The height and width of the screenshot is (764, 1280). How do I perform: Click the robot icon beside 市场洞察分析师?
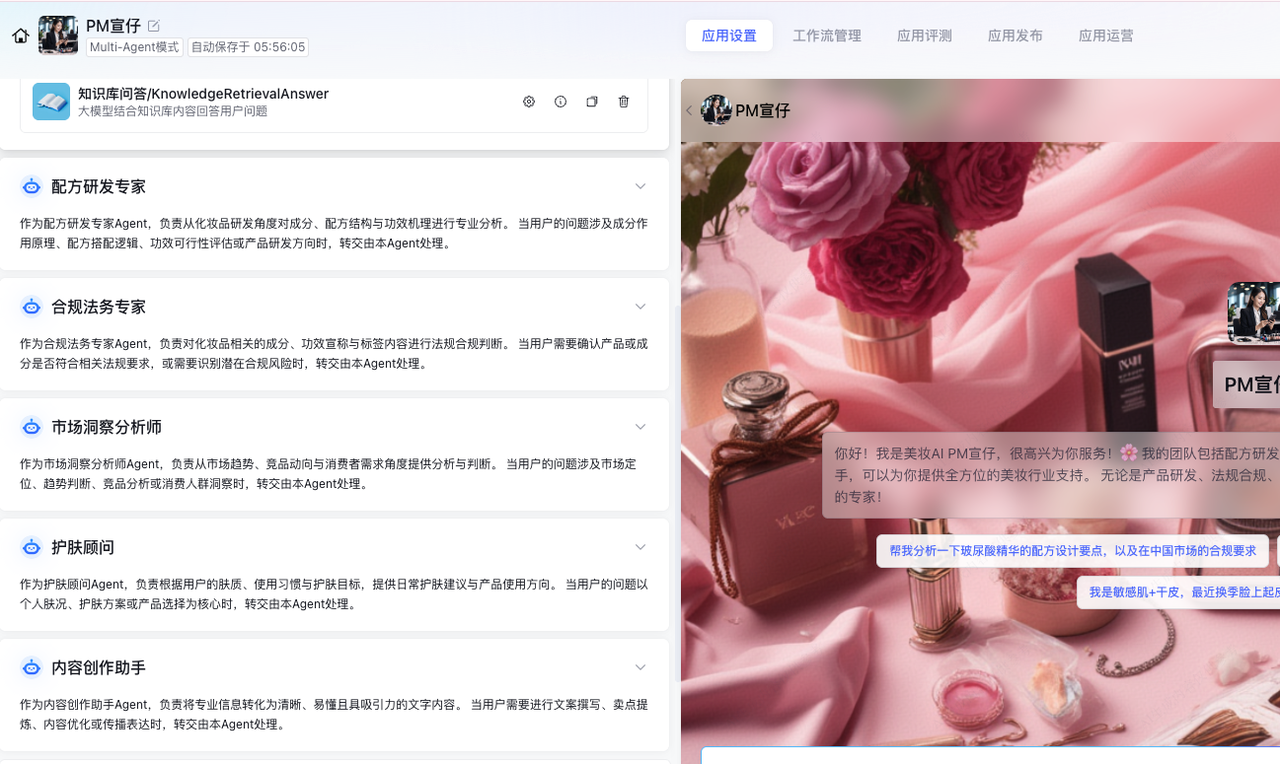32,427
